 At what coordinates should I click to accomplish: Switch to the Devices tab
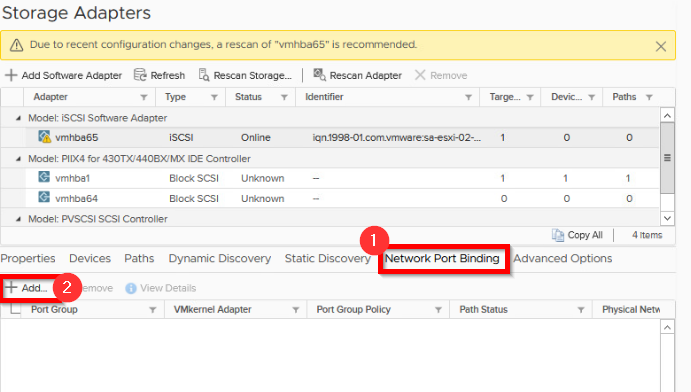click(x=90, y=259)
